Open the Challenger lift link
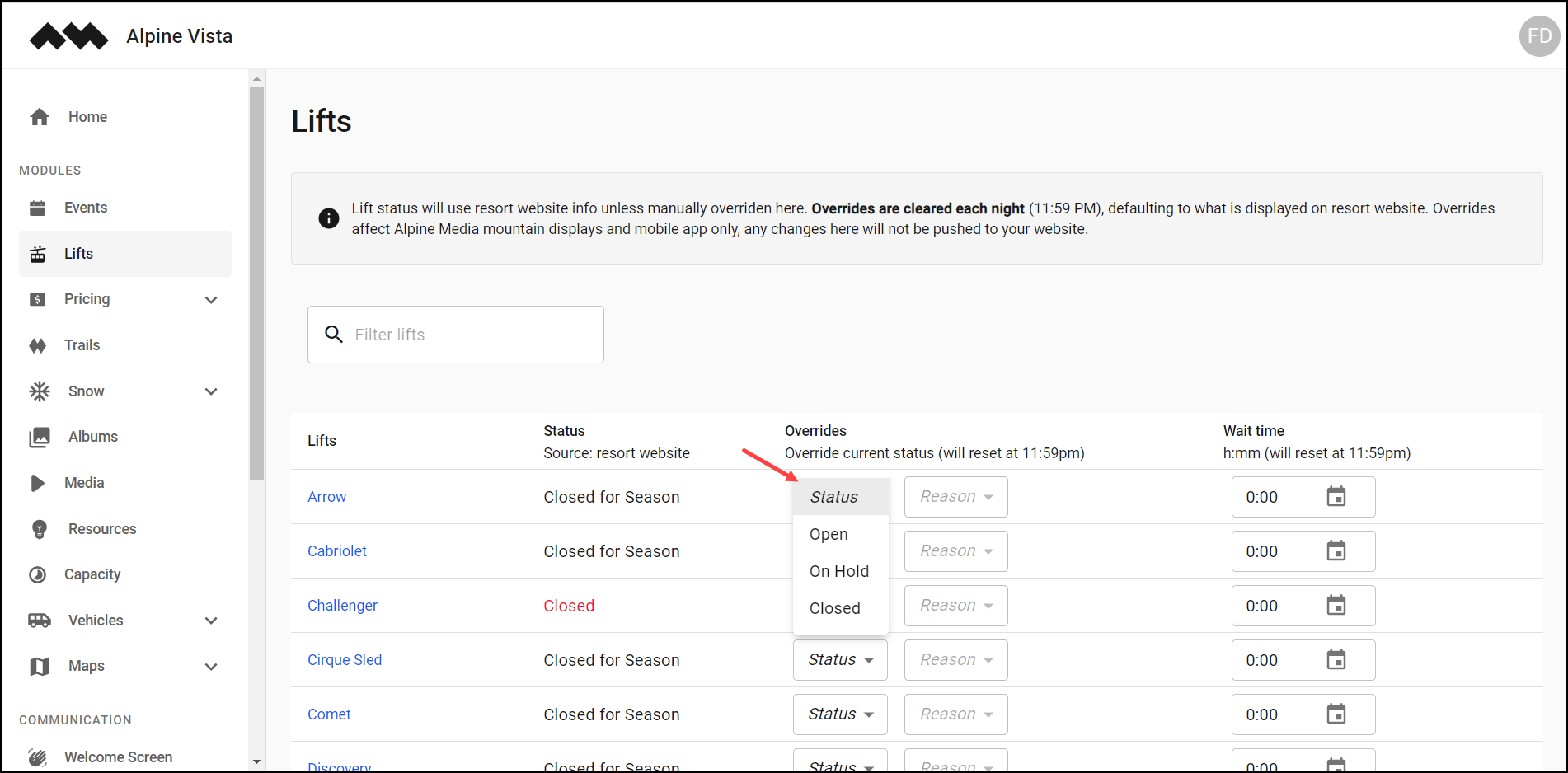This screenshot has height=773, width=1568. [x=342, y=606]
